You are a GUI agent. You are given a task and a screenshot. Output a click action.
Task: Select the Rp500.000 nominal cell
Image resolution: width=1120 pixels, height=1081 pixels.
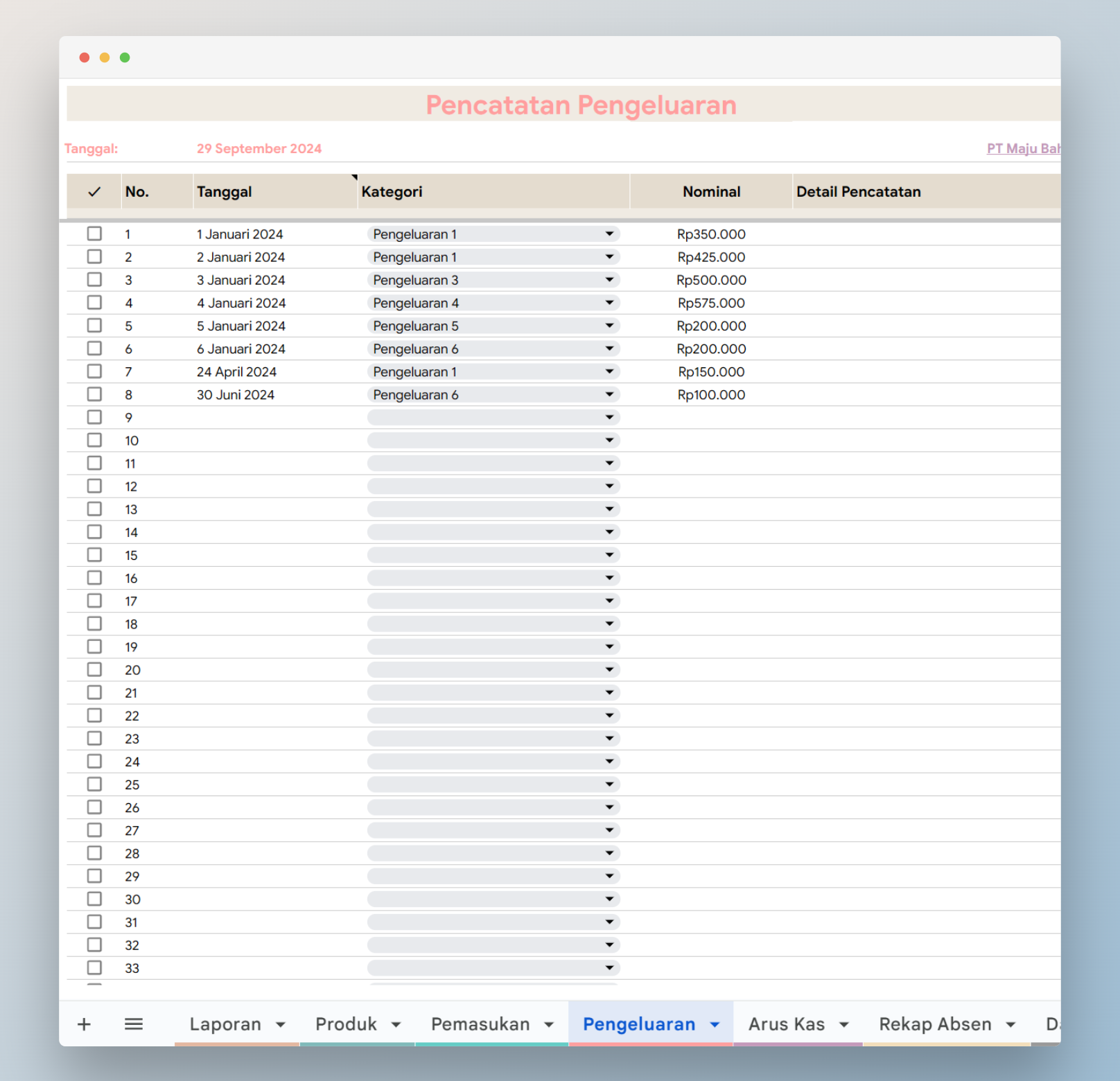tap(711, 280)
